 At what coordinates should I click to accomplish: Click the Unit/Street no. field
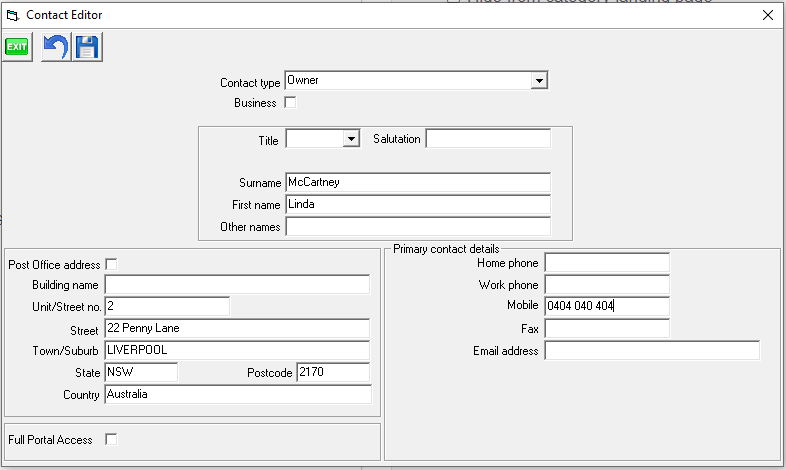(167, 306)
